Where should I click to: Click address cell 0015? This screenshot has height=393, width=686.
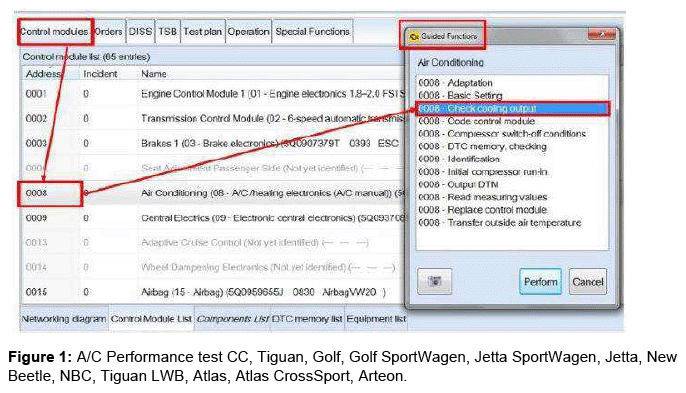tap(36, 292)
